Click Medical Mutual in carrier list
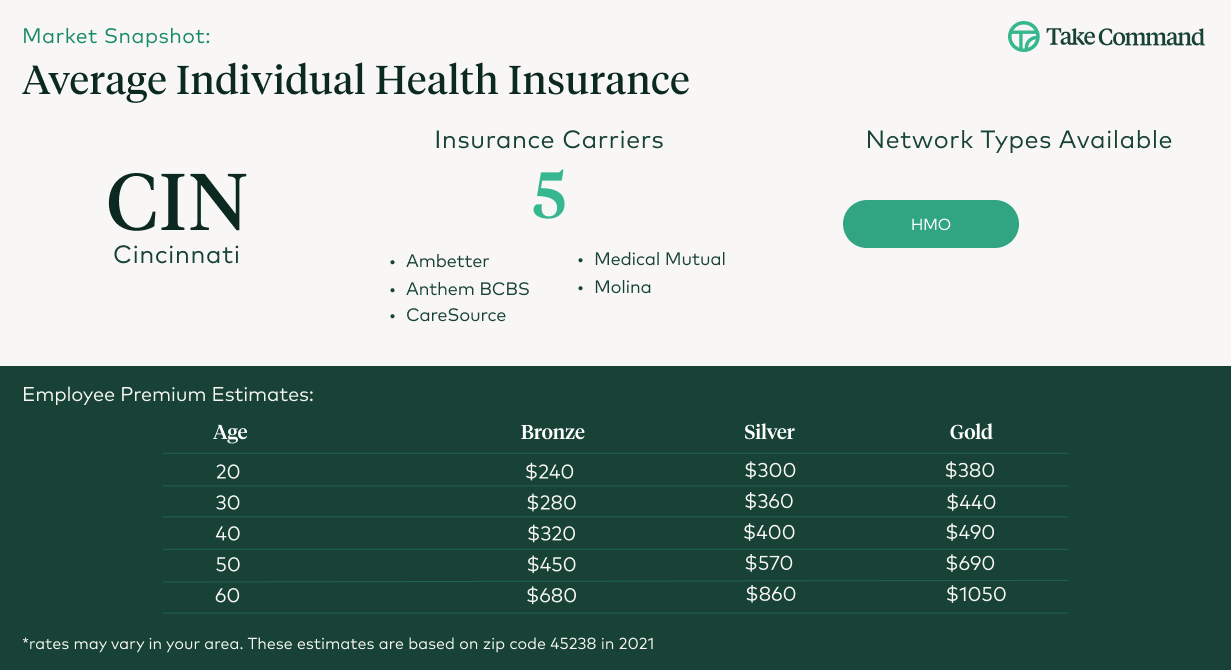 (x=659, y=259)
